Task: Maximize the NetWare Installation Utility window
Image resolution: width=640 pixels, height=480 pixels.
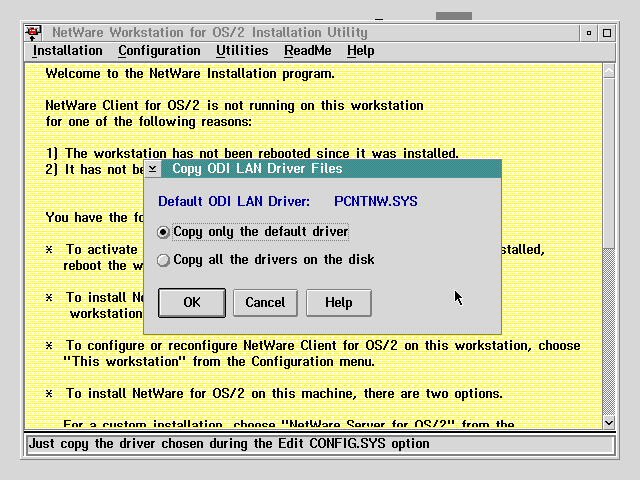Action: point(607,33)
